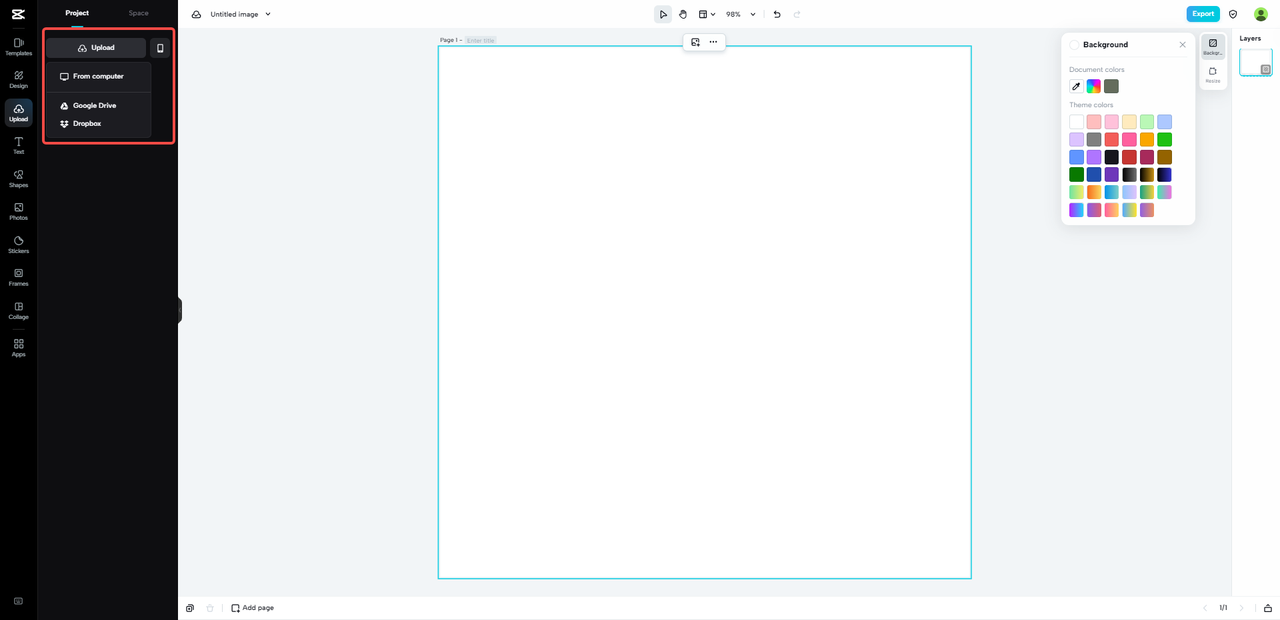
Task: Open the Design panel
Action: click(x=18, y=80)
